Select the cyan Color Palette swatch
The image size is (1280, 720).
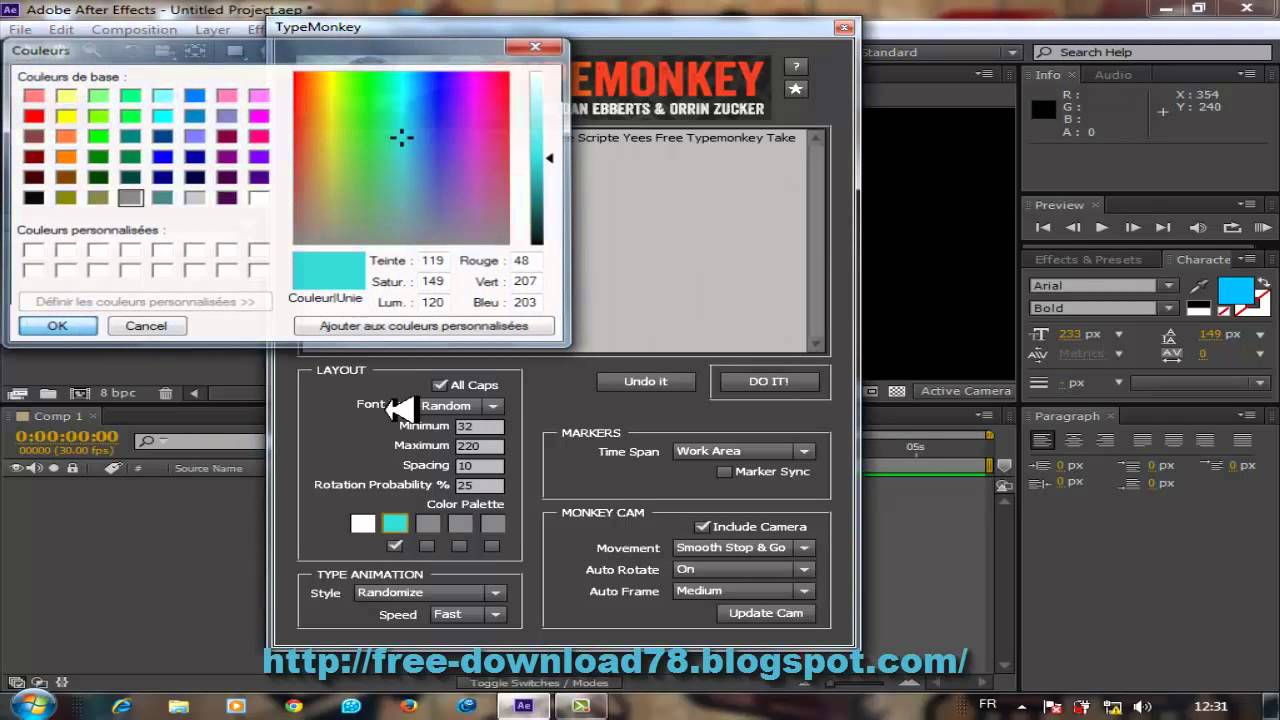pos(395,524)
